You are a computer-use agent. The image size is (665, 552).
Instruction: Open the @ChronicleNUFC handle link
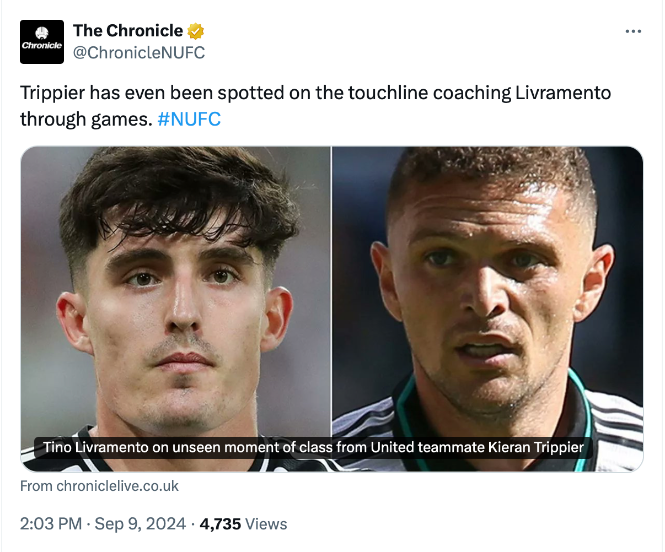pos(139,52)
